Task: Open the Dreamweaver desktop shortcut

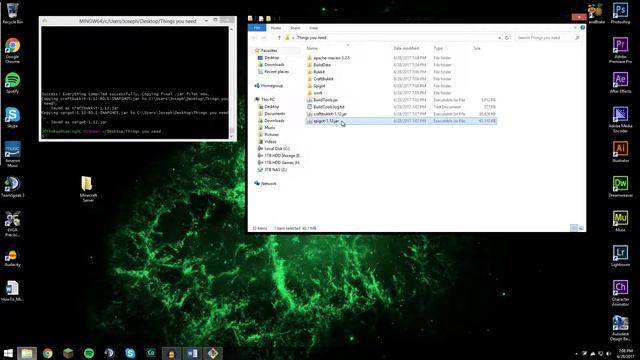Action: click(x=620, y=187)
